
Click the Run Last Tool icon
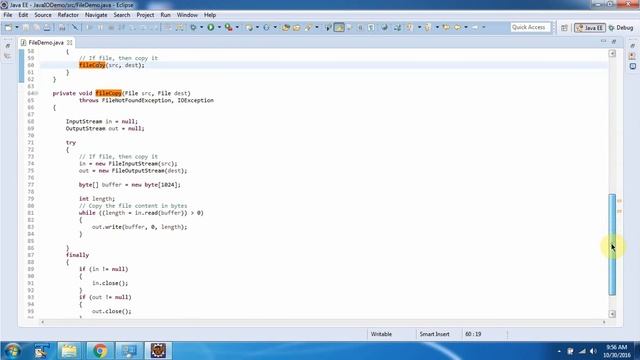pos(229,27)
